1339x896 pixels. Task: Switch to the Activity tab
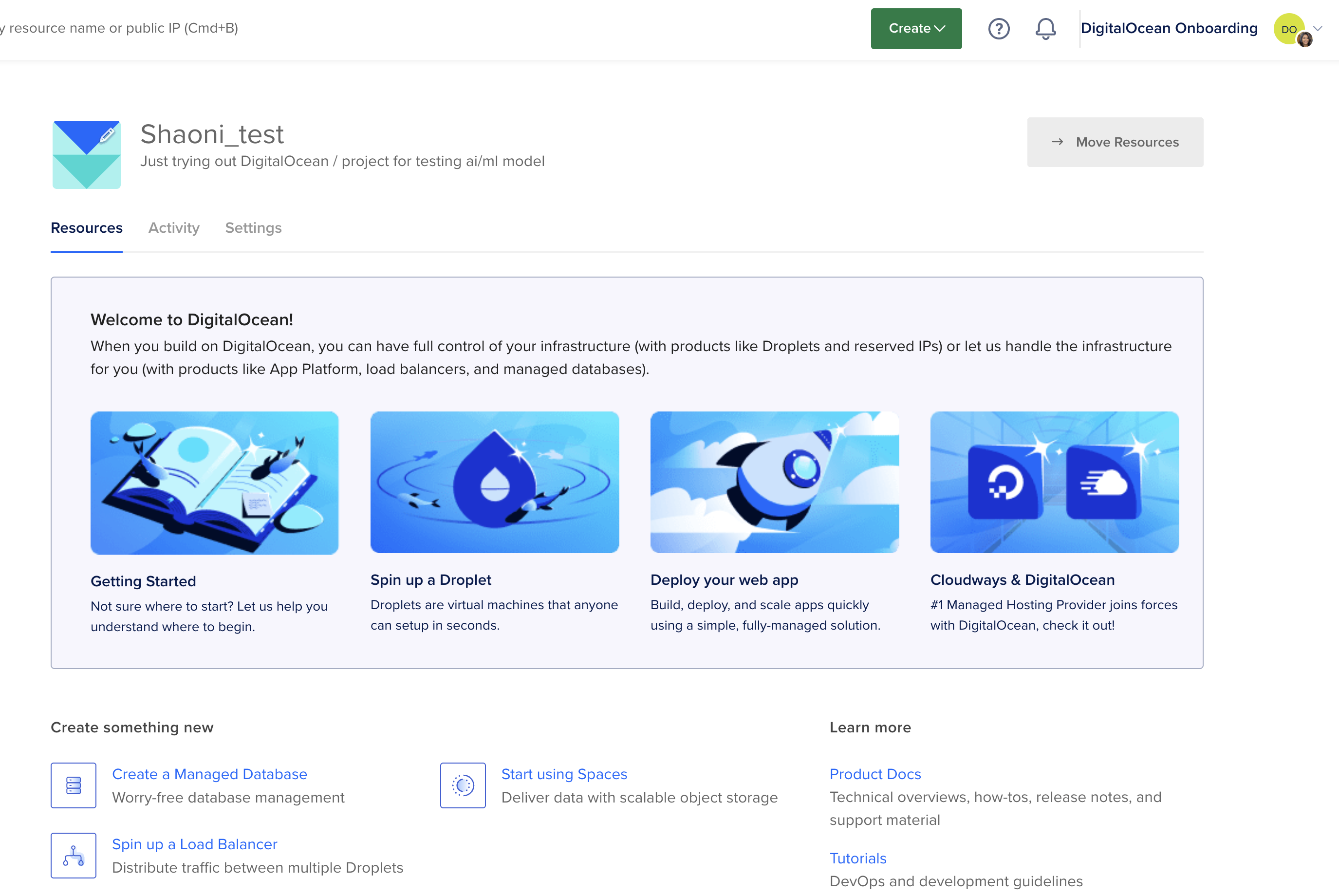point(174,227)
